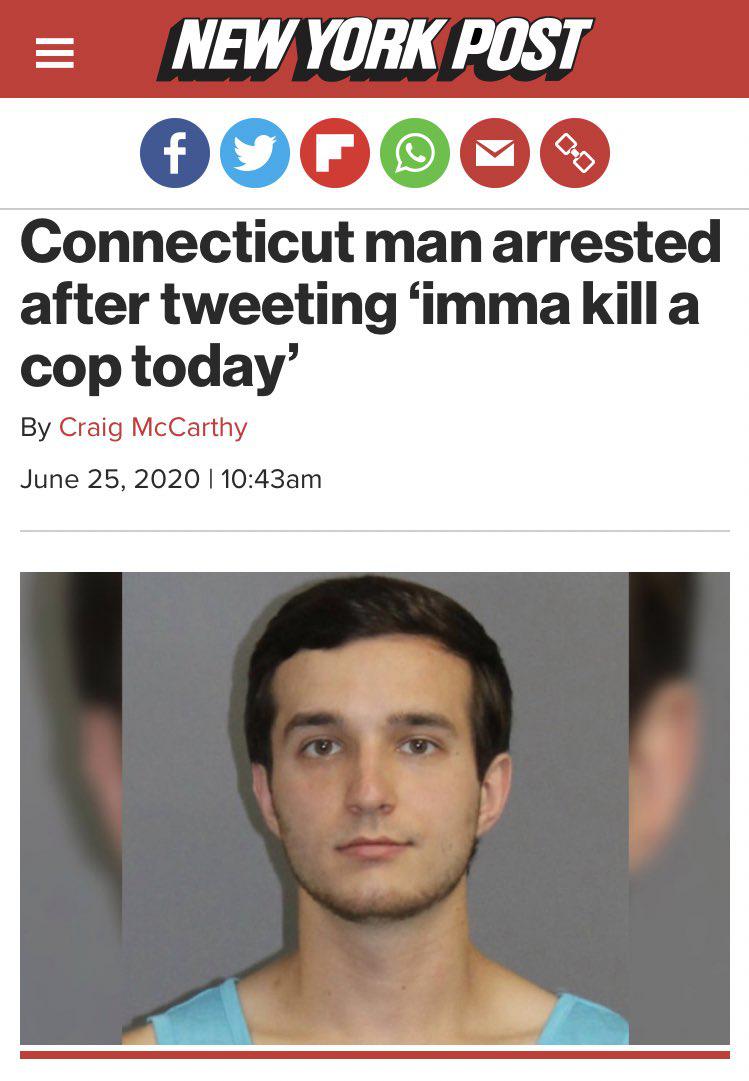This screenshot has height=1081, width=749.
Task: Copy the article link
Action: click(x=575, y=153)
